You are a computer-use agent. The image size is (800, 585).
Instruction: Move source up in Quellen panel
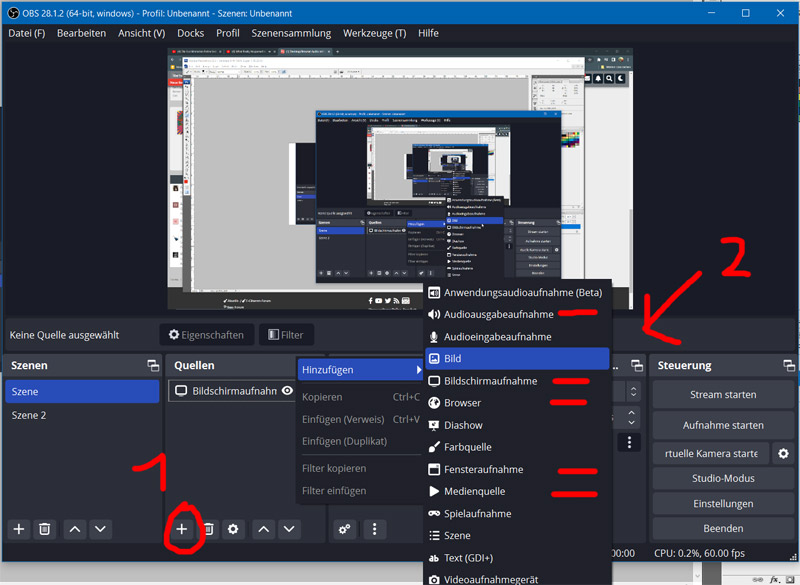pyautogui.click(x=263, y=529)
